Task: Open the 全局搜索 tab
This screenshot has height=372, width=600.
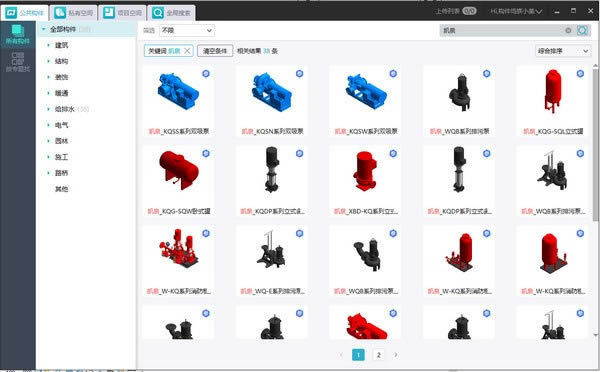Action: click(x=171, y=13)
